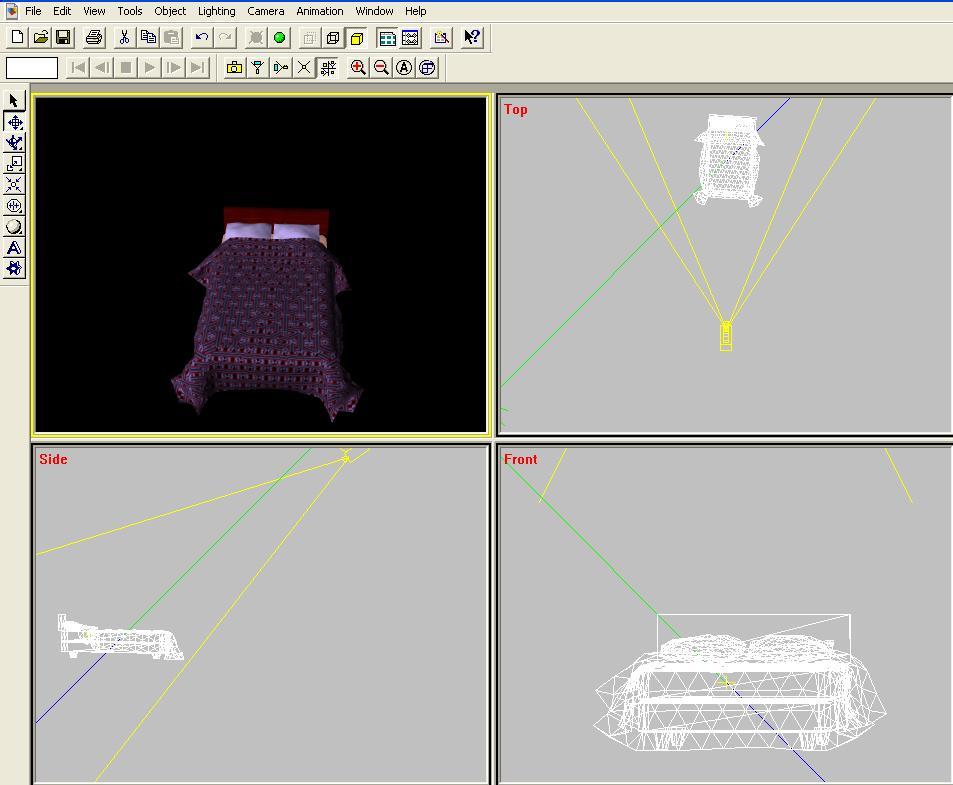Click the yellow camera icon in toolbar
953x785 pixels.
coord(234,68)
